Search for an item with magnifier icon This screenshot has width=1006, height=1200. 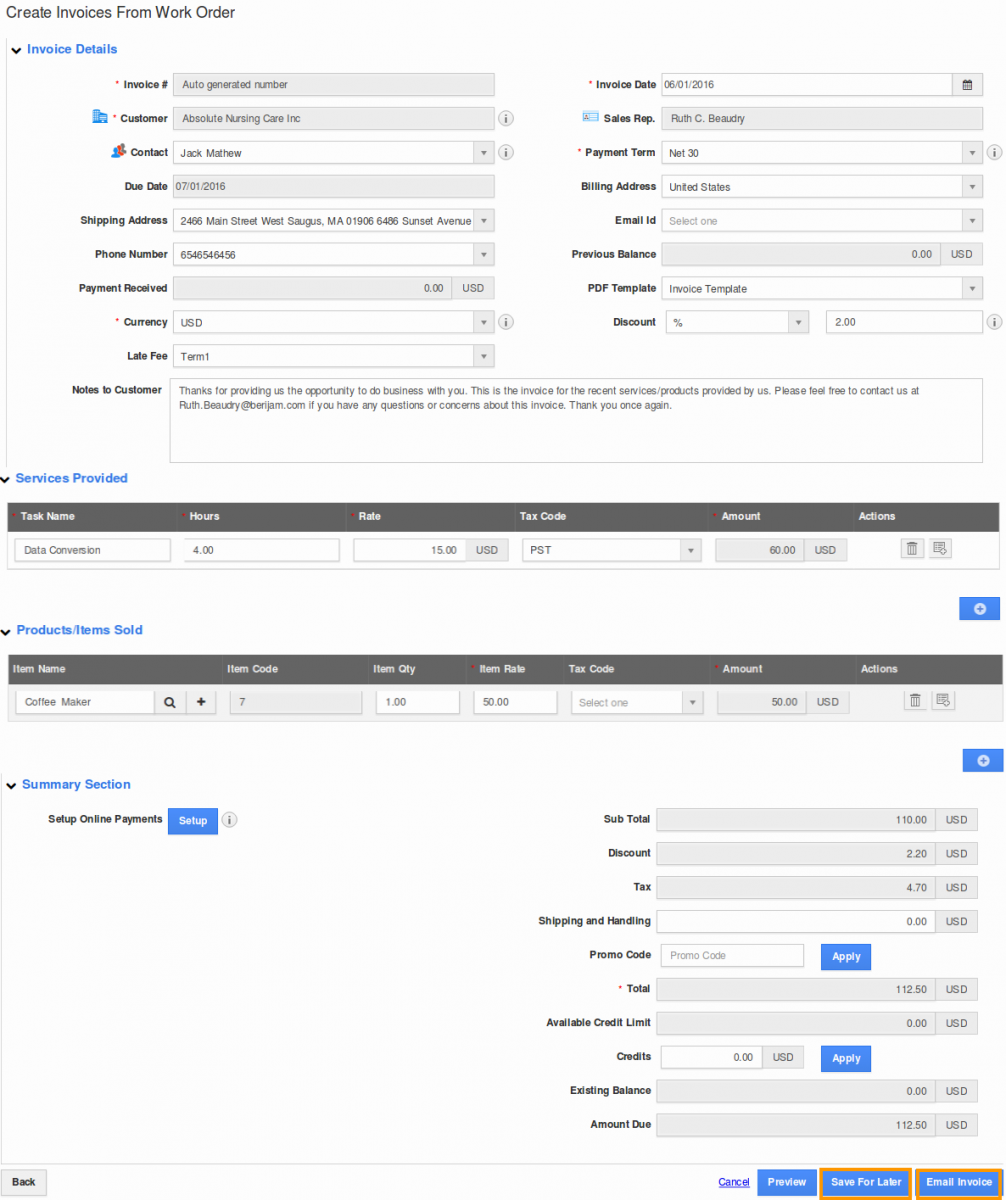(170, 703)
